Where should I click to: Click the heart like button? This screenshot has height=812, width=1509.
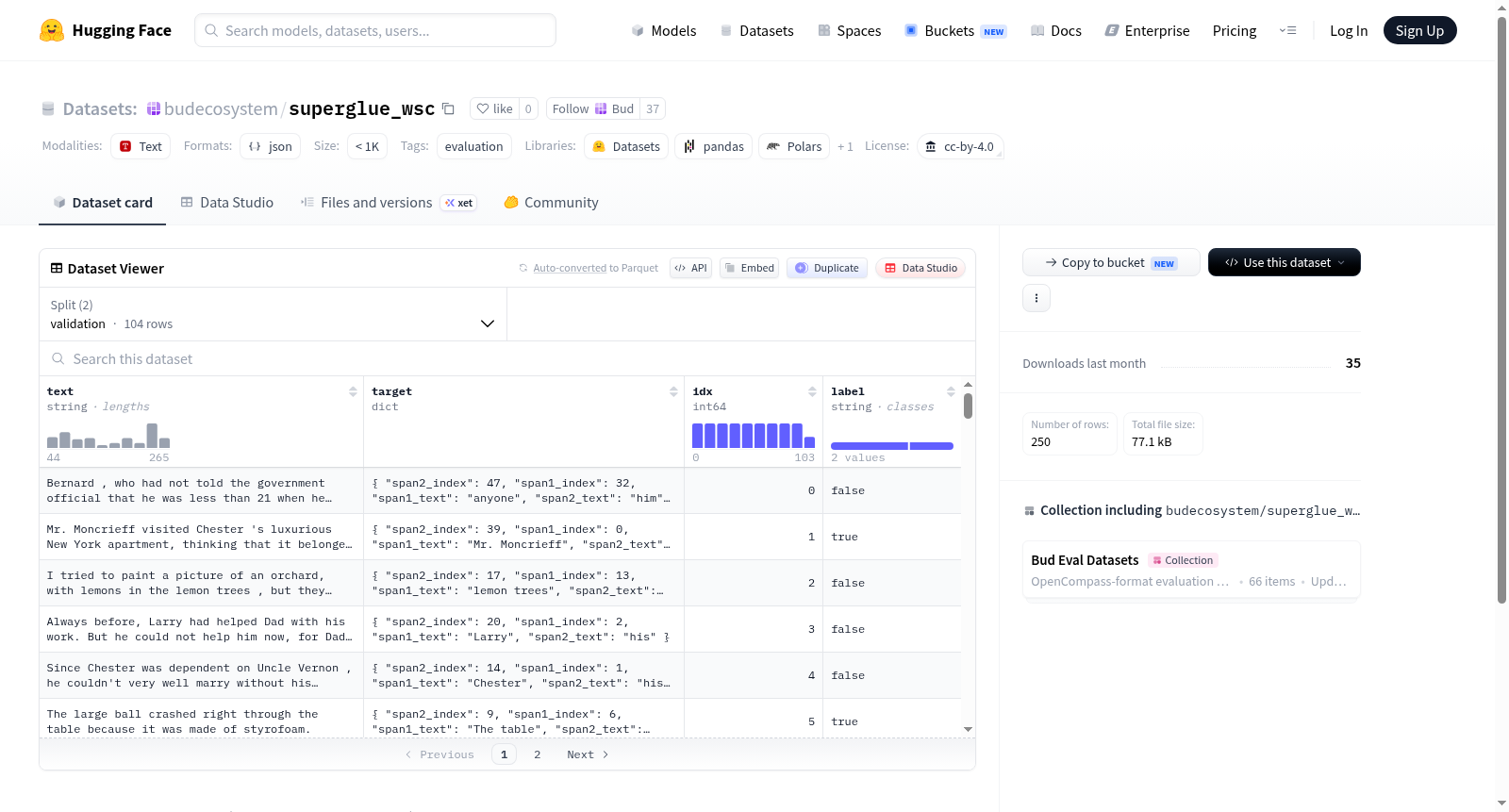click(495, 108)
